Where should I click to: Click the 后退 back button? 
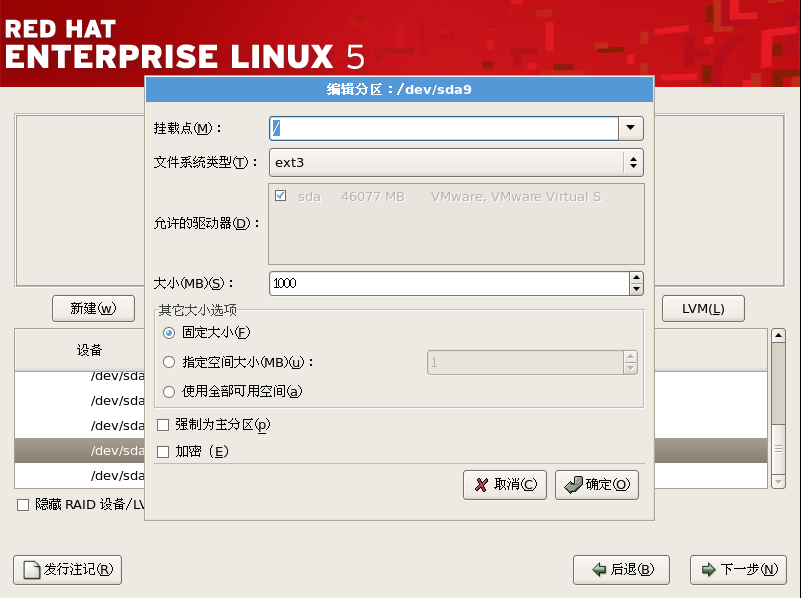(621, 569)
